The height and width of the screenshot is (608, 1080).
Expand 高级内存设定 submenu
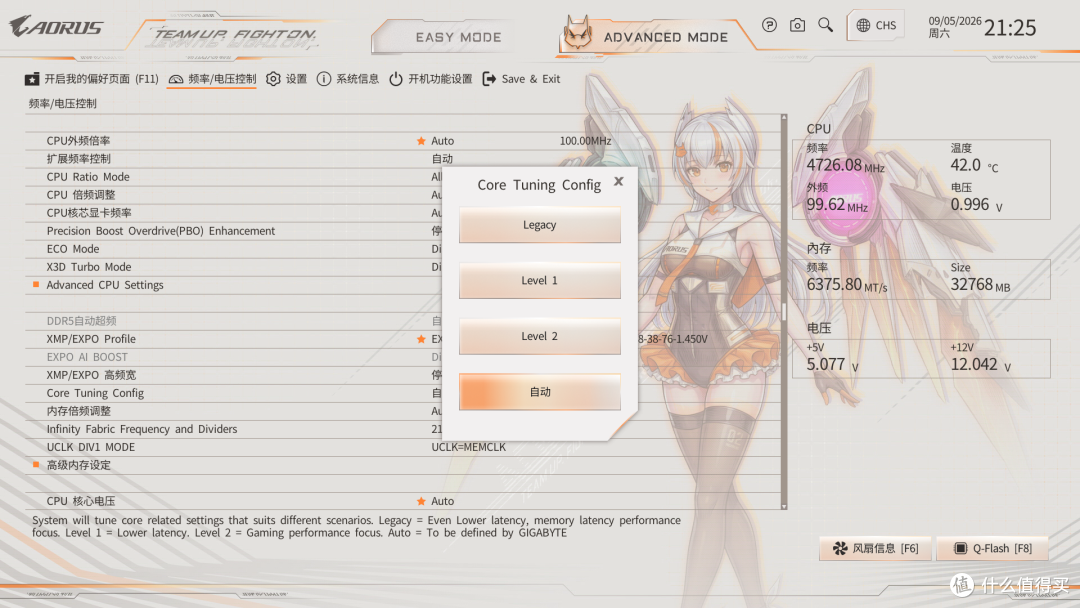pos(79,465)
